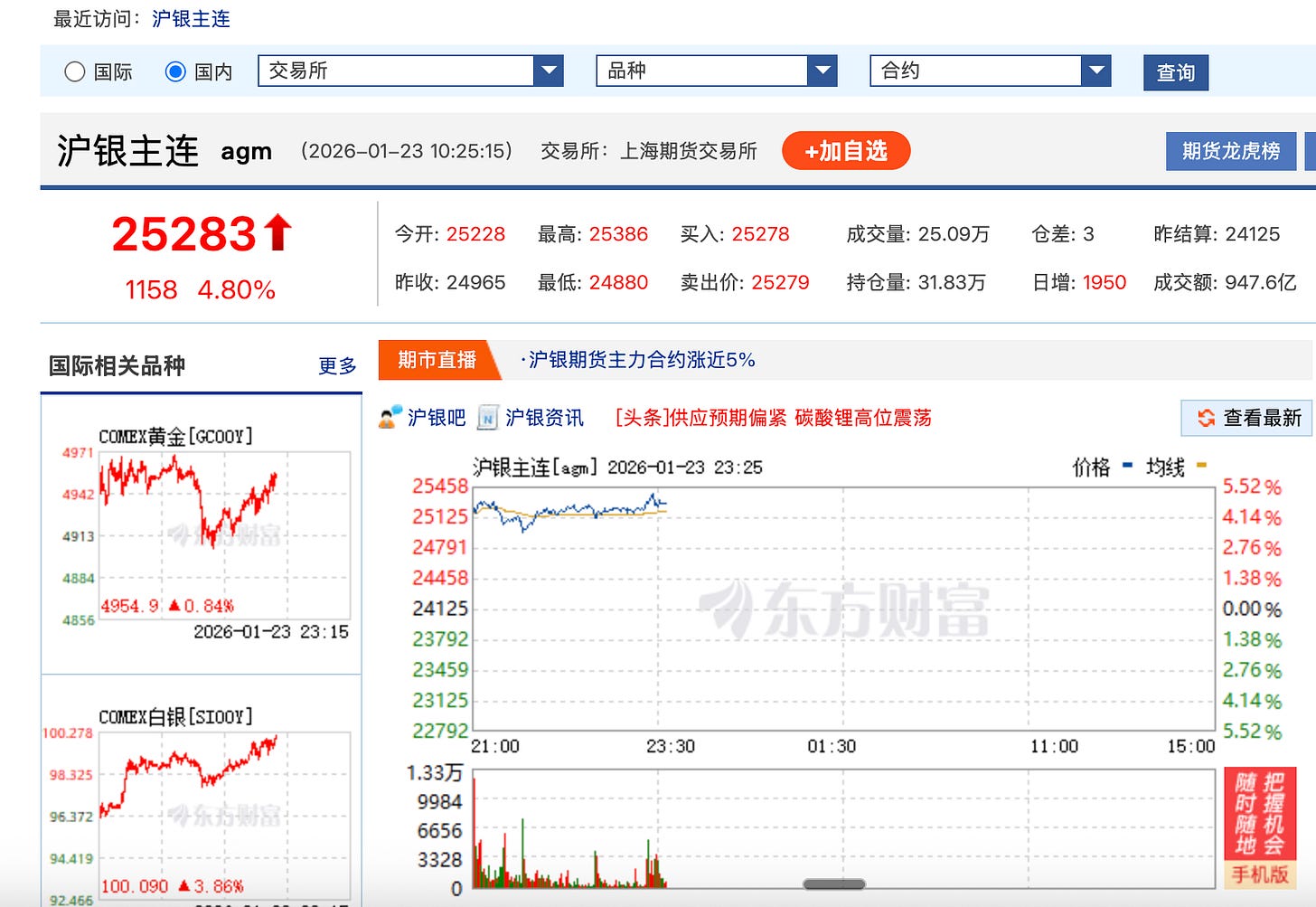Click the refresh icon beside 查看最新
Image resolution: width=1316 pixels, height=907 pixels.
click(1206, 418)
